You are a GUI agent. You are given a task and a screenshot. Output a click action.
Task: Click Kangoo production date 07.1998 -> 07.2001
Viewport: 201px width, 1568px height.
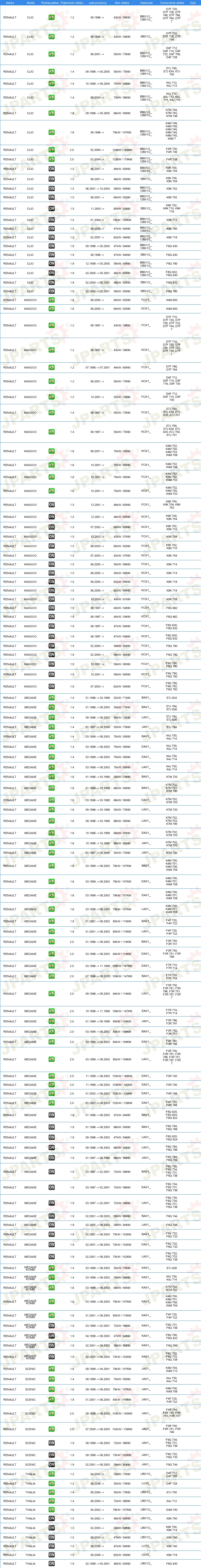[97, 368]
